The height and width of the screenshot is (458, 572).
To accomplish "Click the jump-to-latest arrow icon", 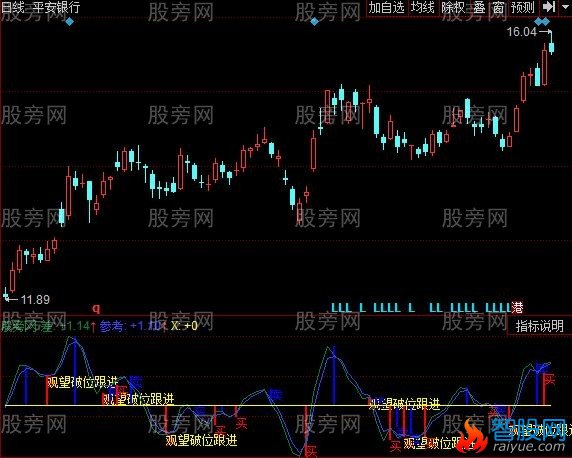I will (549, 7).
